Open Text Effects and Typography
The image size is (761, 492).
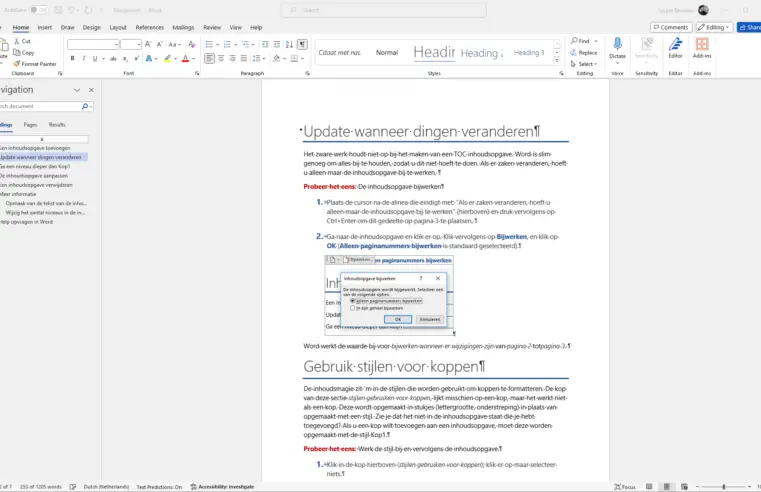149,58
